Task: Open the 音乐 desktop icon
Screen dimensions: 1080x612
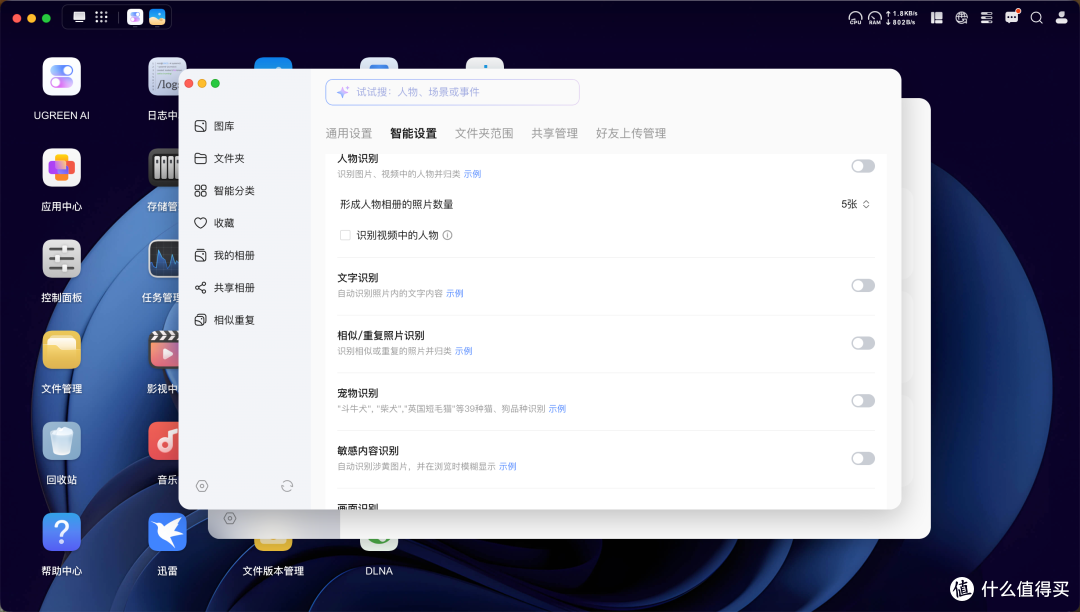Action: point(163,441)
